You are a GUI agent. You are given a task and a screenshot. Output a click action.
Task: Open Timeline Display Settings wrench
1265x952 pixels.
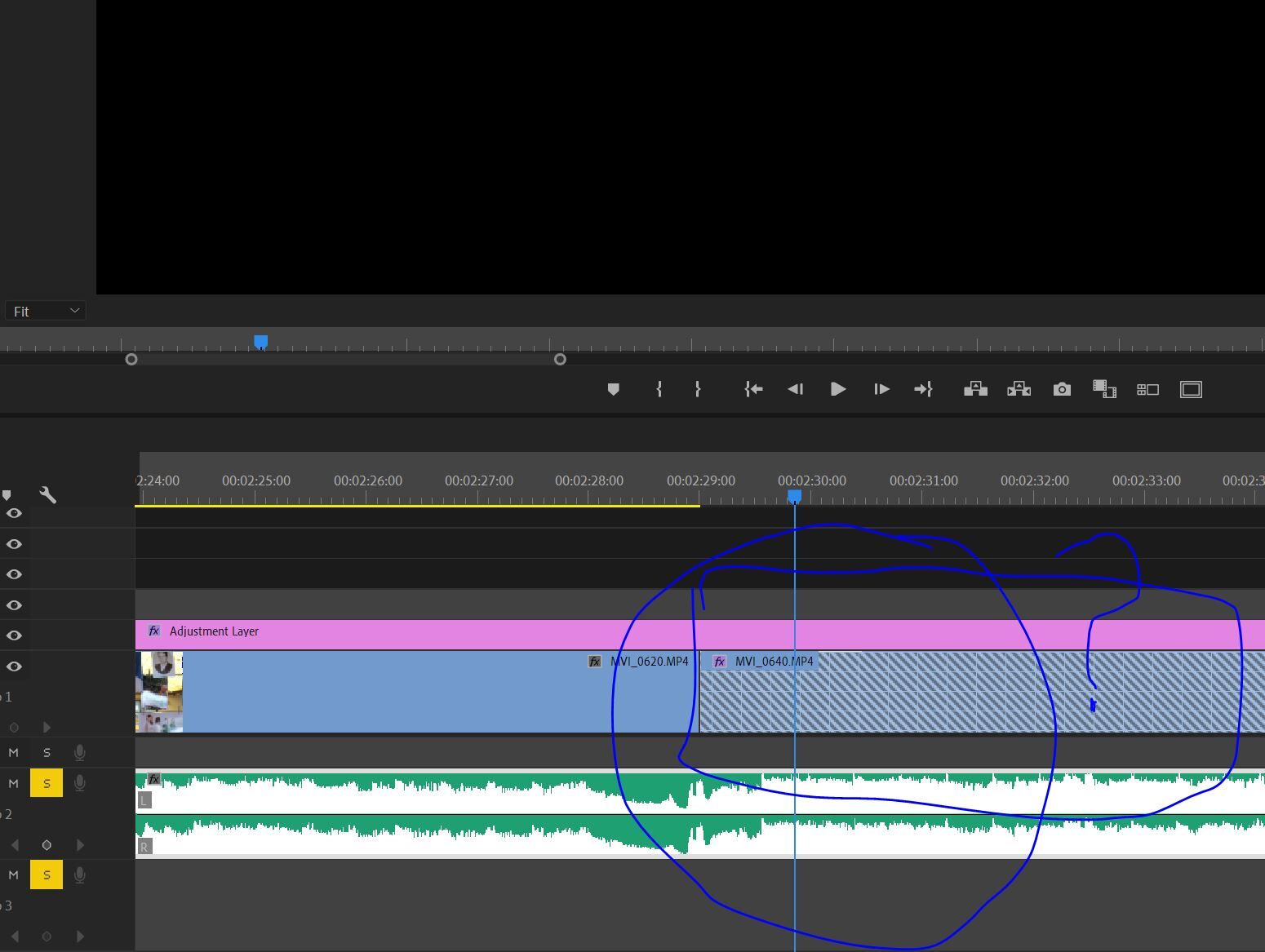[x=47, y=494]
